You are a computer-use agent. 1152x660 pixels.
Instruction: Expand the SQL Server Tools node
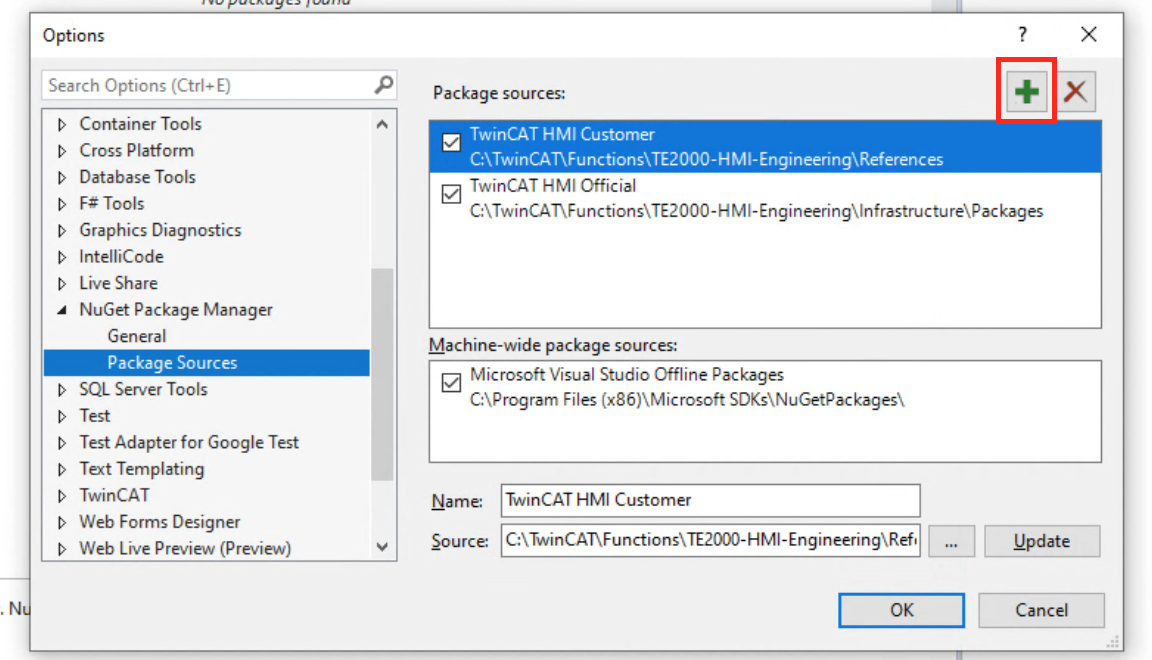pos(62,390)
